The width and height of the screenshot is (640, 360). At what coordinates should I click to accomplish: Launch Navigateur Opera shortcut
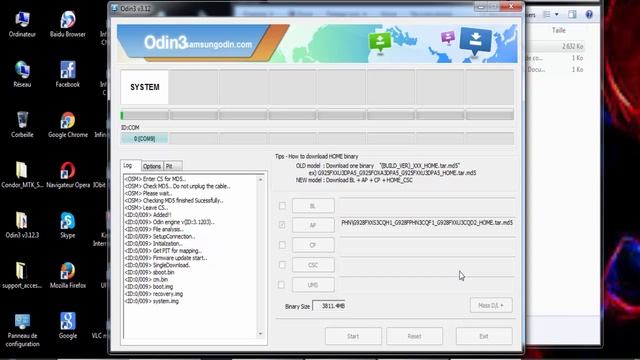pyautogui.click(x=68, y=175)
